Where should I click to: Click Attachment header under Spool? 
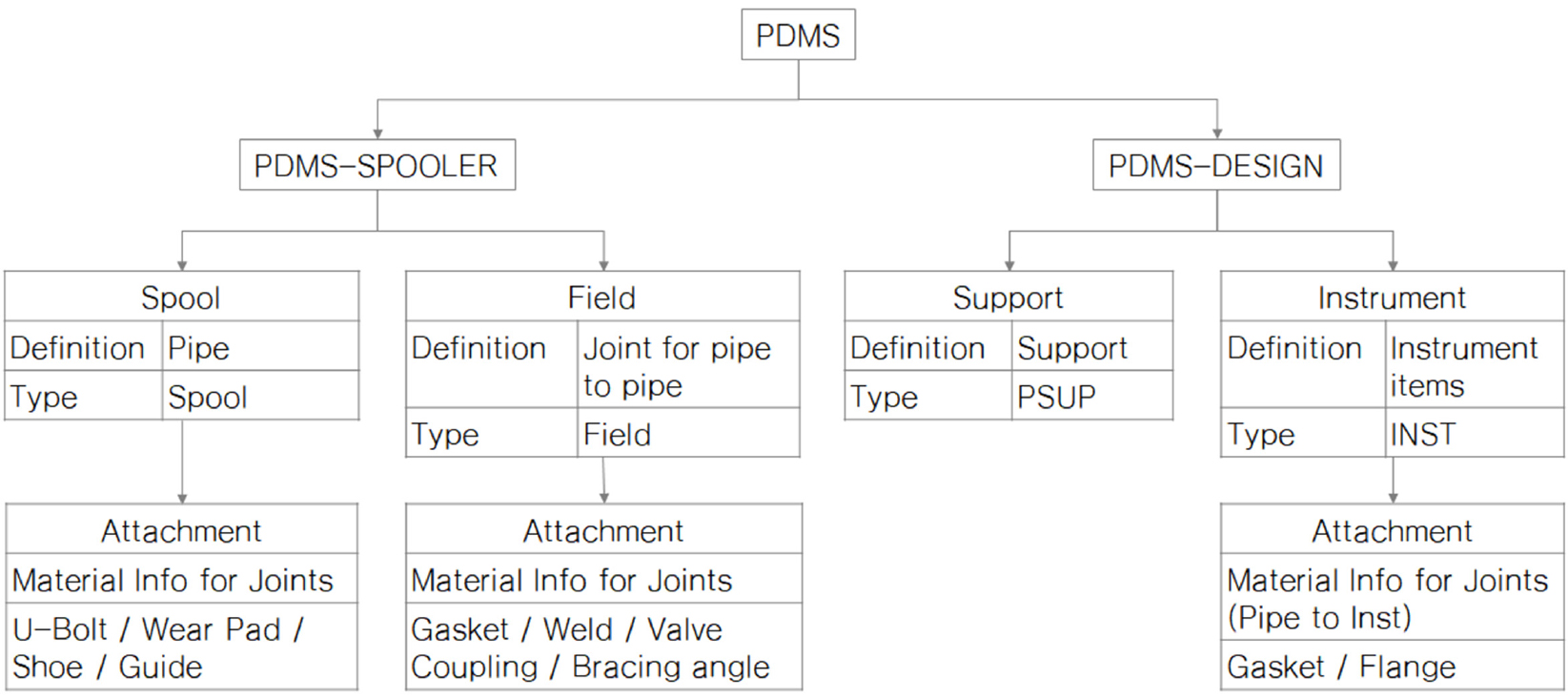(182, 529)
